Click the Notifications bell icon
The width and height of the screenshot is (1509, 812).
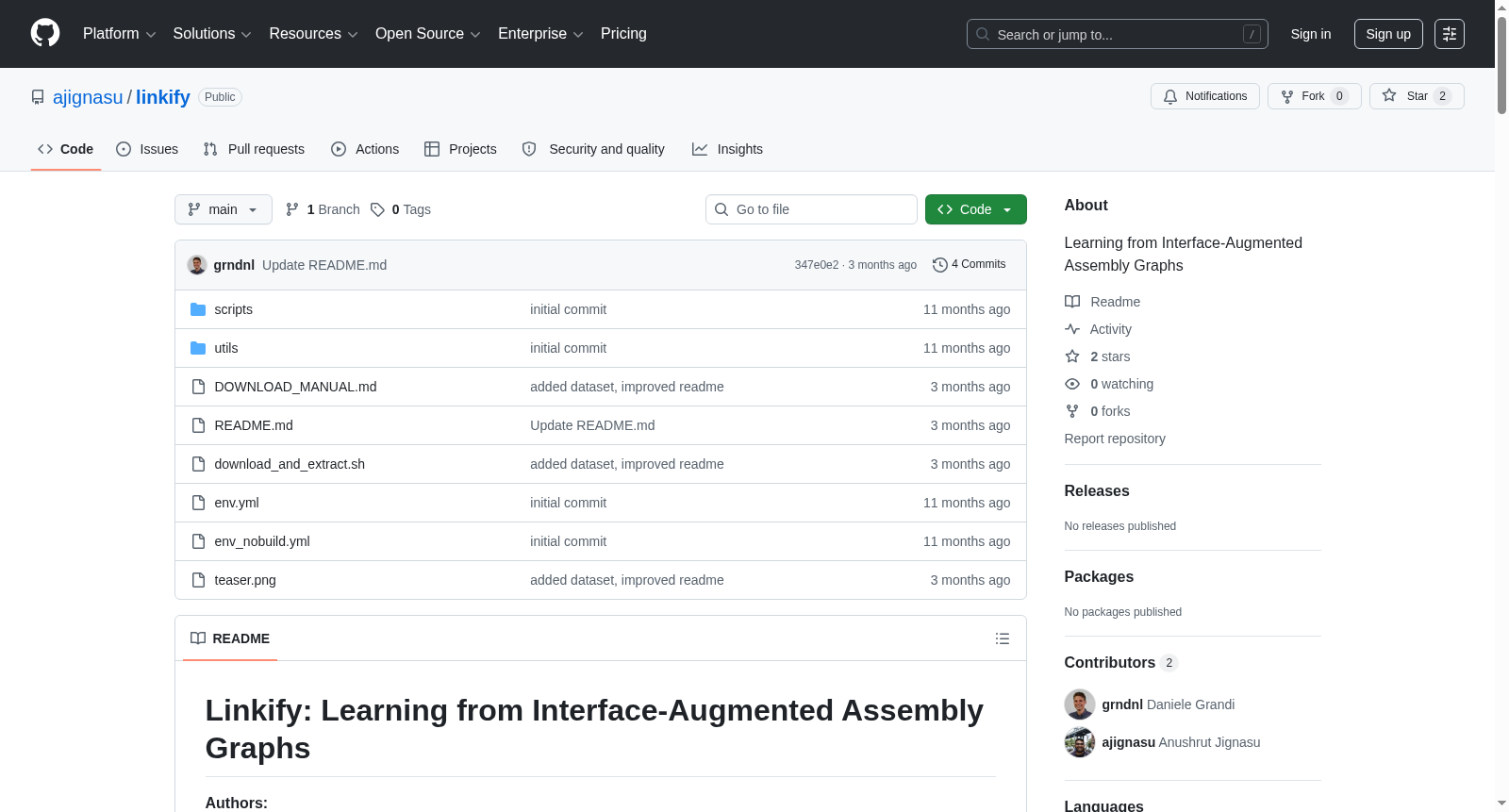coord(1170,96)
